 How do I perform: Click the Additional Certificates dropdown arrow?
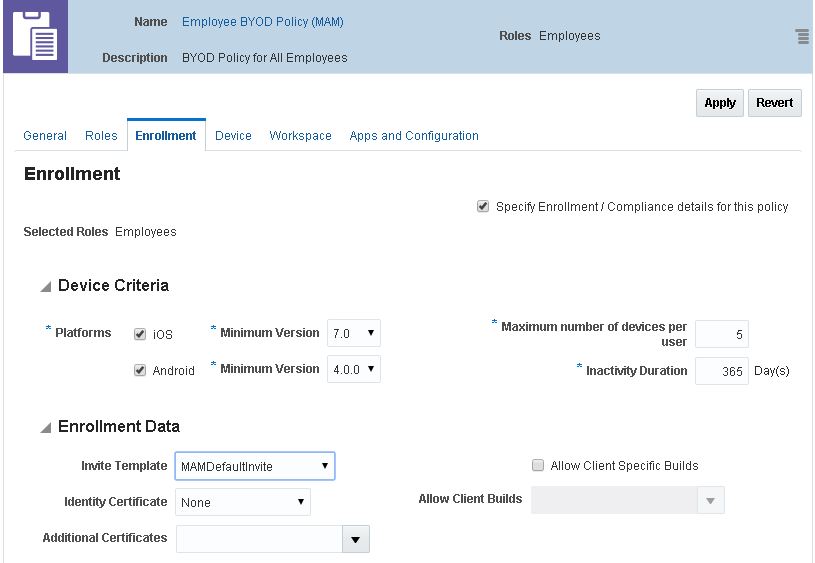356,539
